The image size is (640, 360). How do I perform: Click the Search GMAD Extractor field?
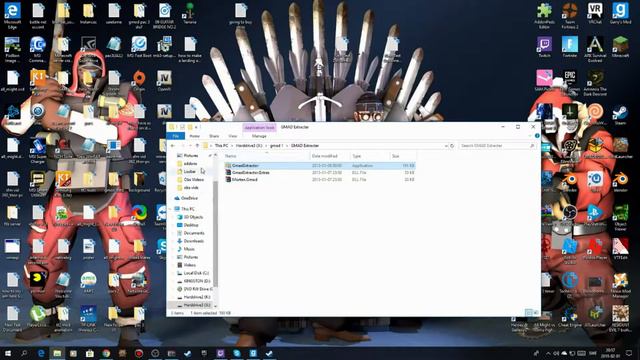[x=497, y=146]
